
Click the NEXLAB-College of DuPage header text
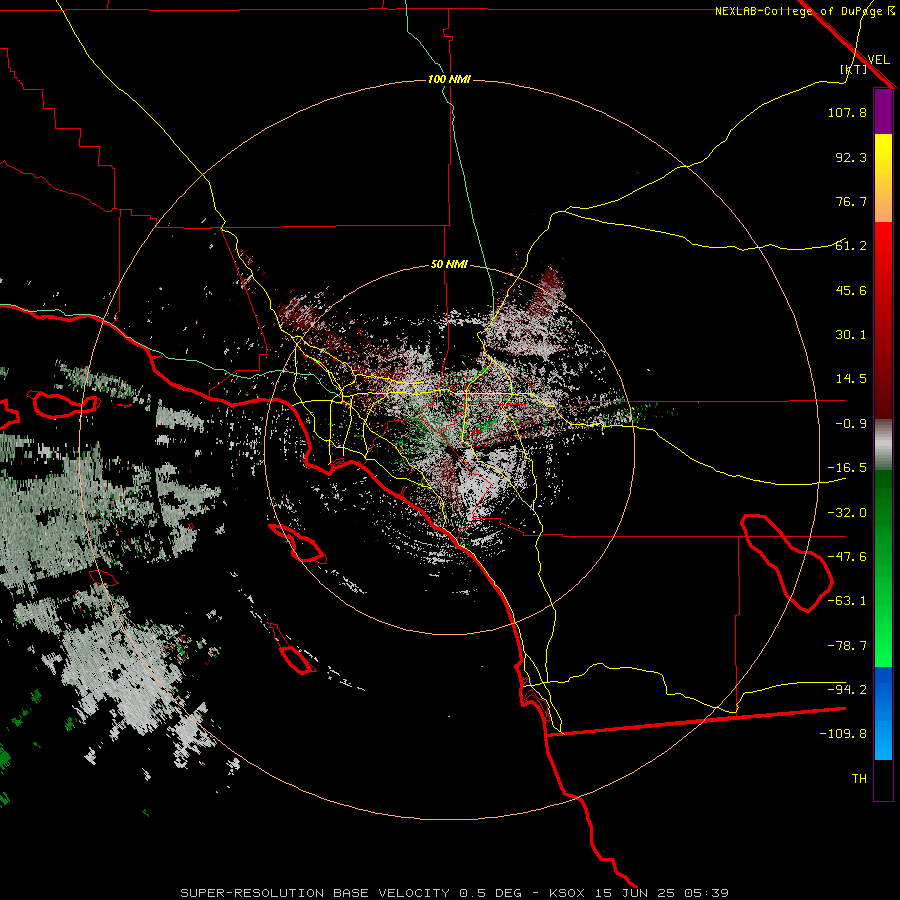coord(804,11)
